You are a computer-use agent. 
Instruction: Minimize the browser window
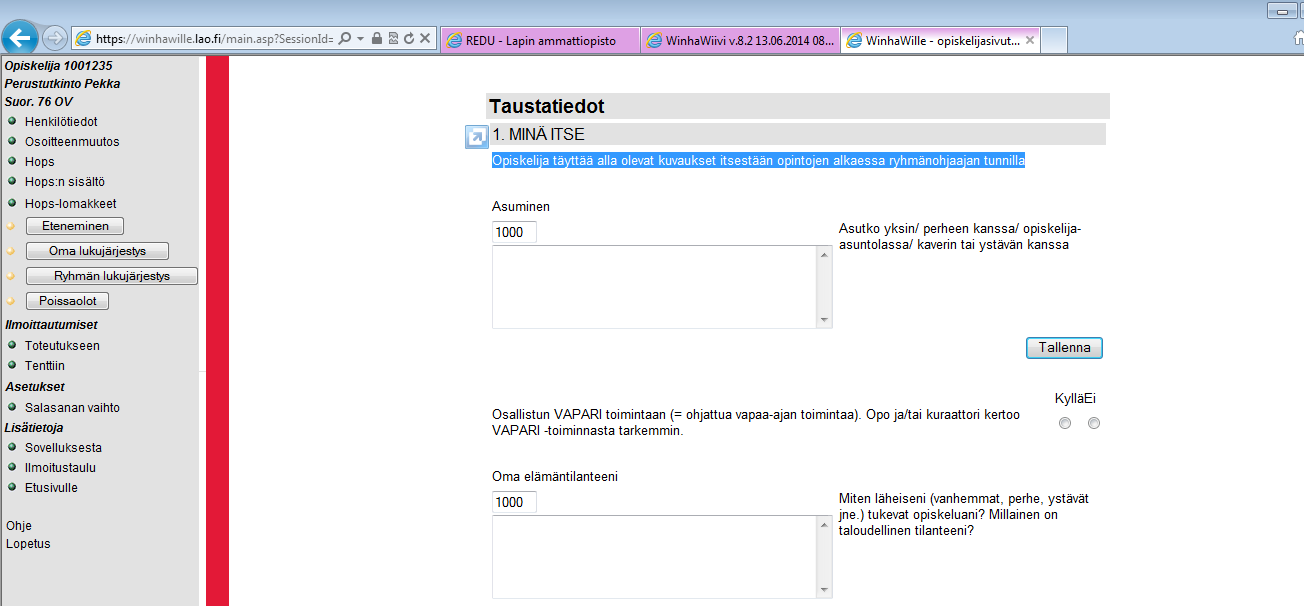click(x=1281, y=10)
